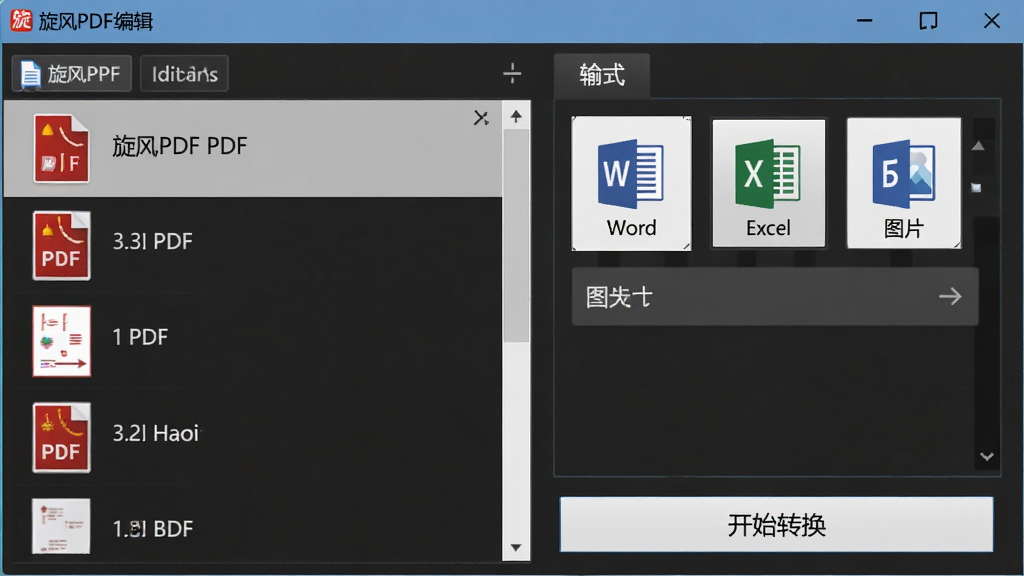This screenshot has height=576, width=1024.
Task: Click the plus icon to add files
Action: [513, 73]
